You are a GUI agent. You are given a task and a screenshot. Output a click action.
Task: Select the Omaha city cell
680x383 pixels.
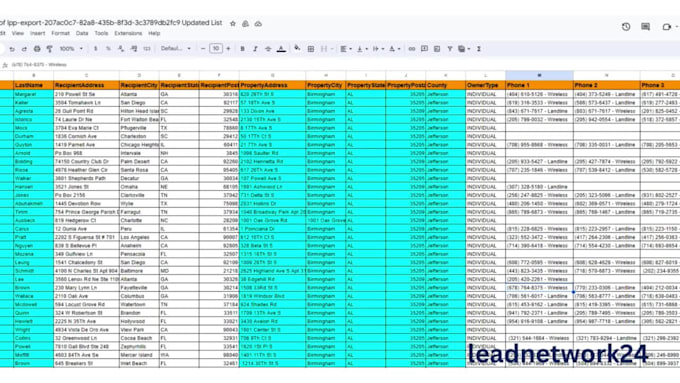coord(139,187)
